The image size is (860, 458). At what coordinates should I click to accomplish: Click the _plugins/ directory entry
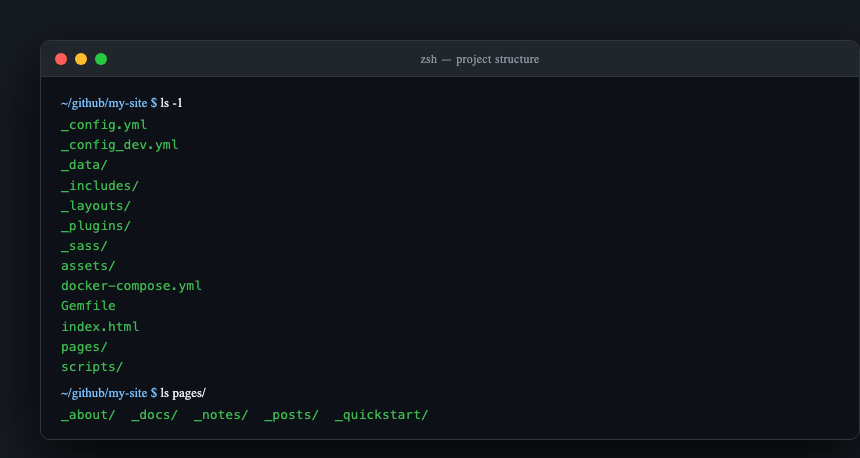pyautogui.click(x=96, y=225)
